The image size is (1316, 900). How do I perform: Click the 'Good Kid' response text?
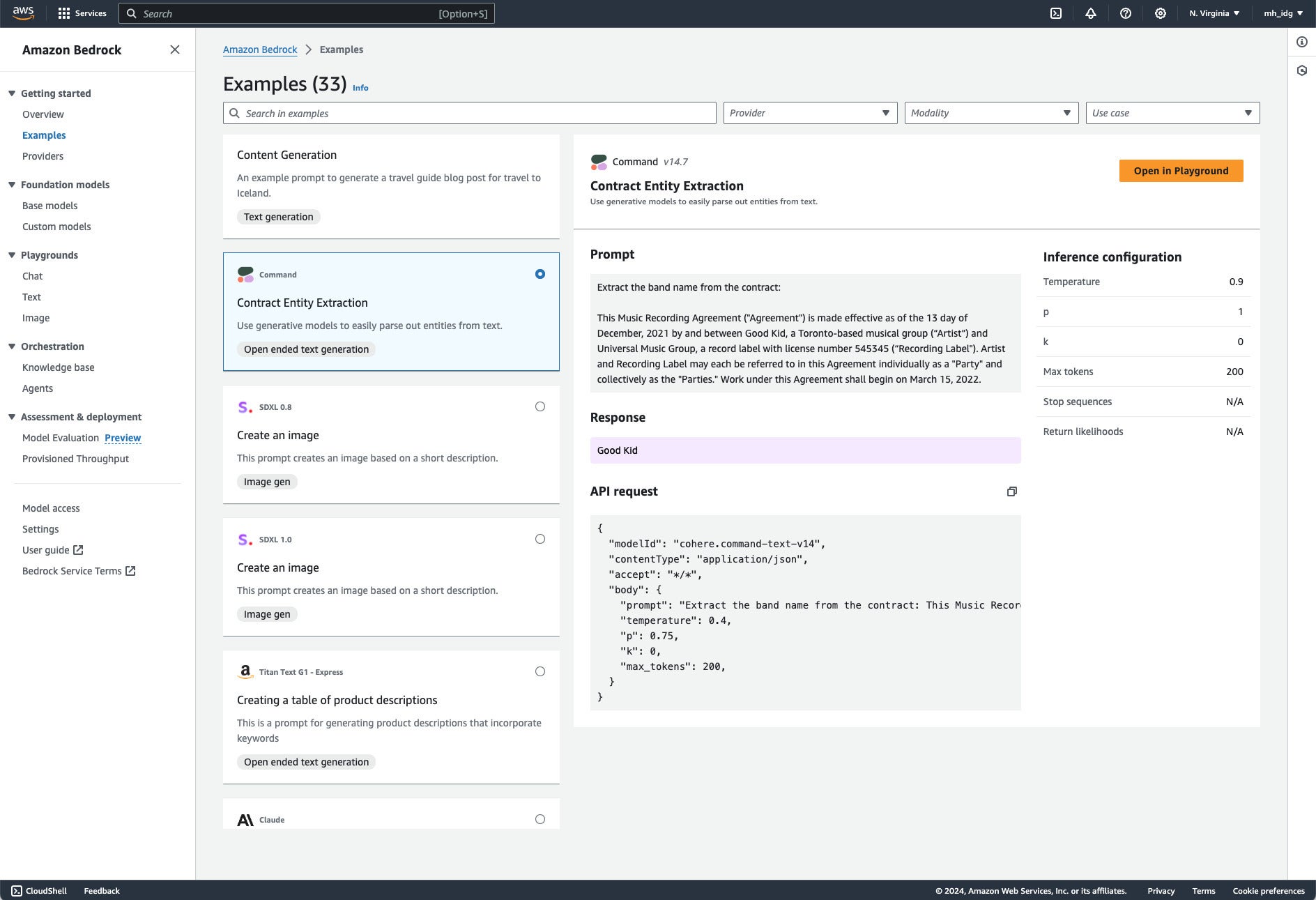click(617, 450)
